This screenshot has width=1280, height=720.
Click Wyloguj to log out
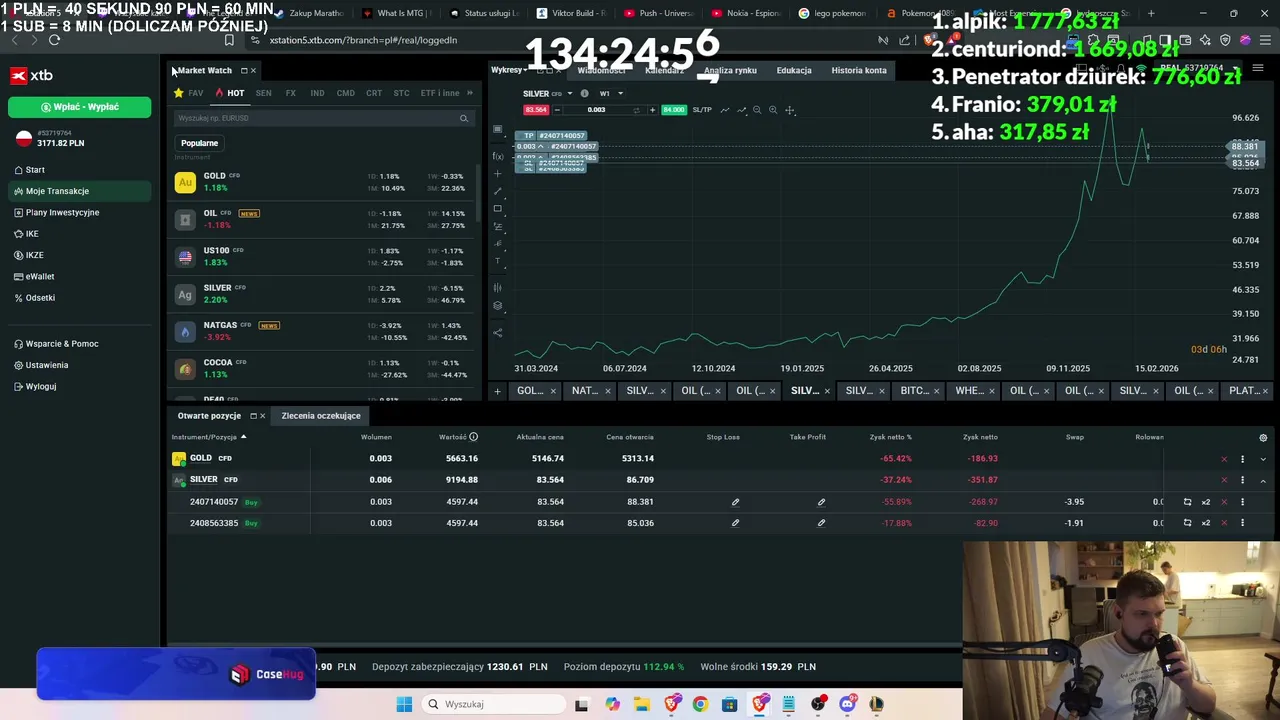pos(35,386)
